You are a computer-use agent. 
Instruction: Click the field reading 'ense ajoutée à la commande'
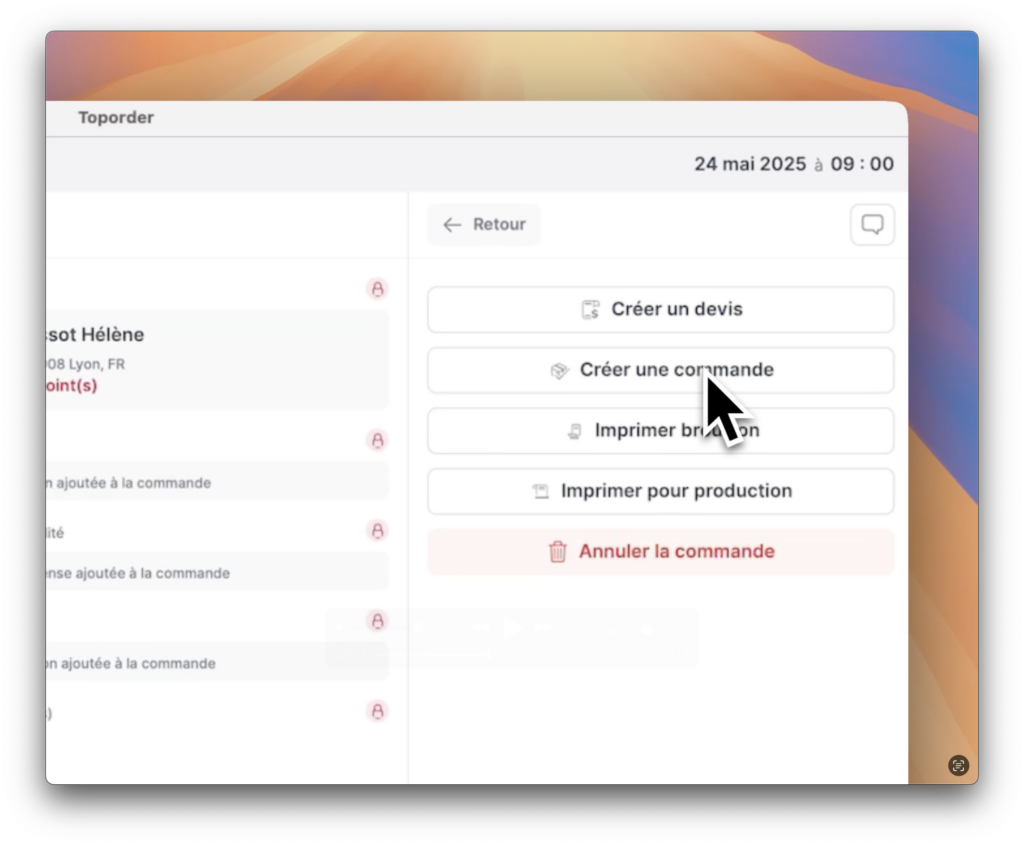coord(216,573)
